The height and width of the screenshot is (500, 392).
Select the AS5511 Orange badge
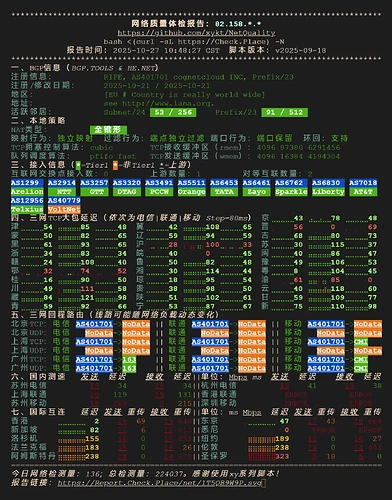click(191, 187)
